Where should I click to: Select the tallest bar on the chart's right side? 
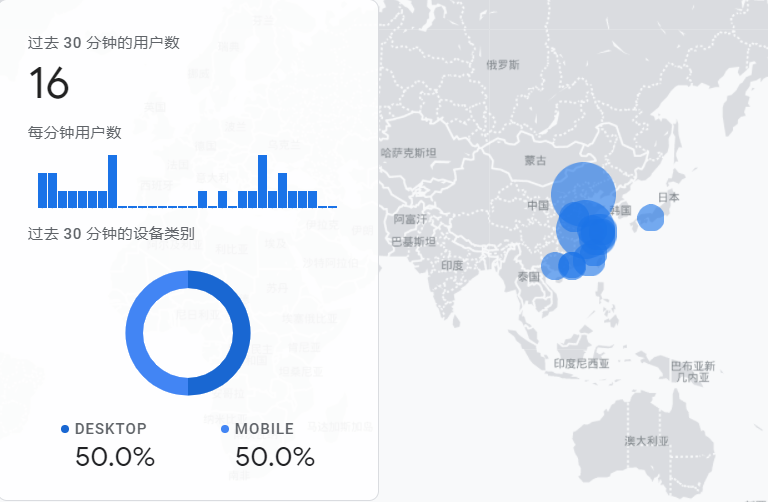(263, 181)
